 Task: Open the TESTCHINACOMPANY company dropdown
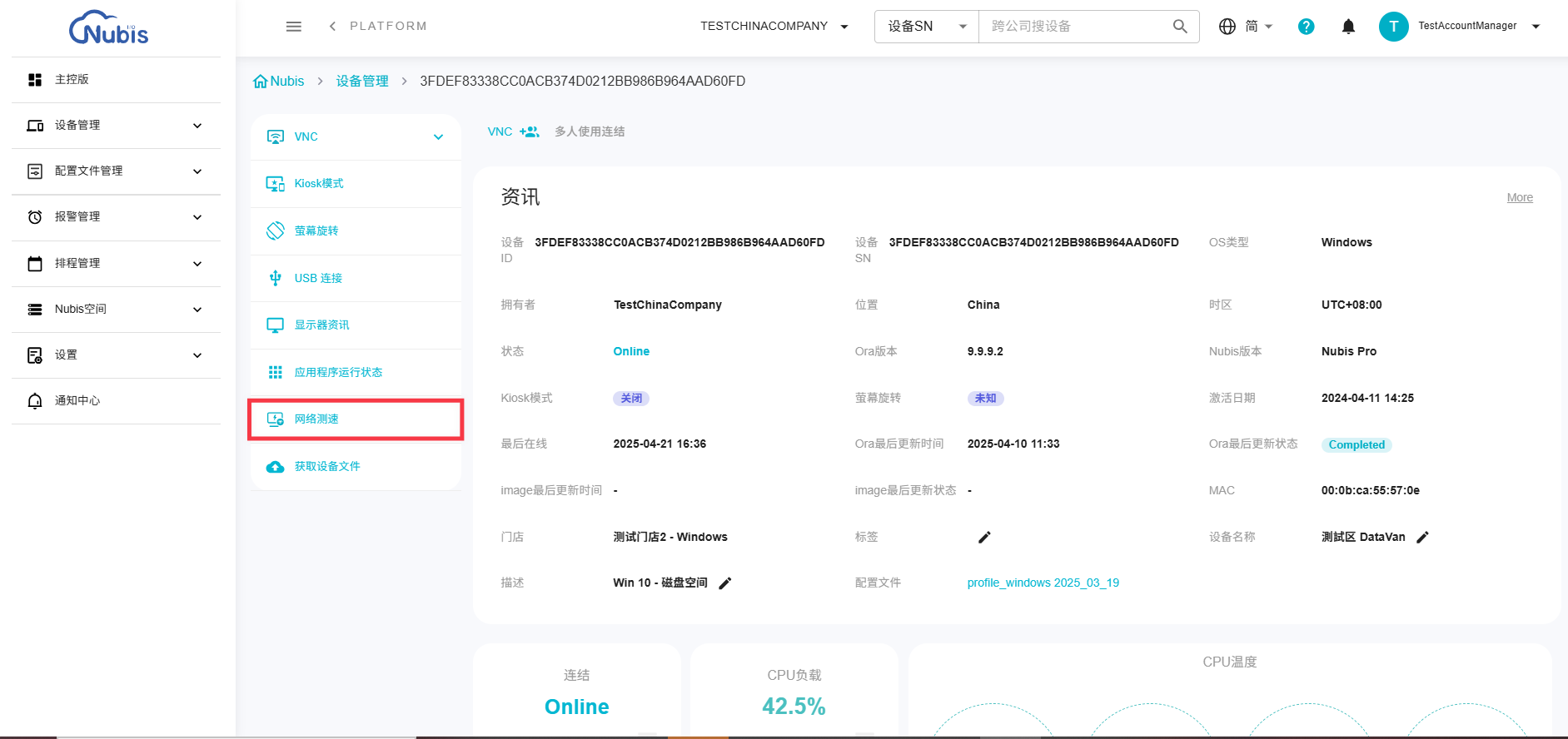point(774,27)
